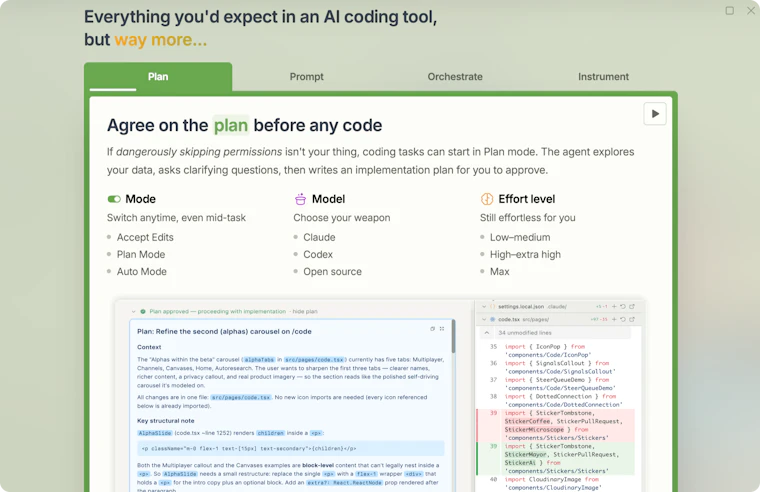
Task: Select the Accept Edits list item
Action: [x=145, y=238]
